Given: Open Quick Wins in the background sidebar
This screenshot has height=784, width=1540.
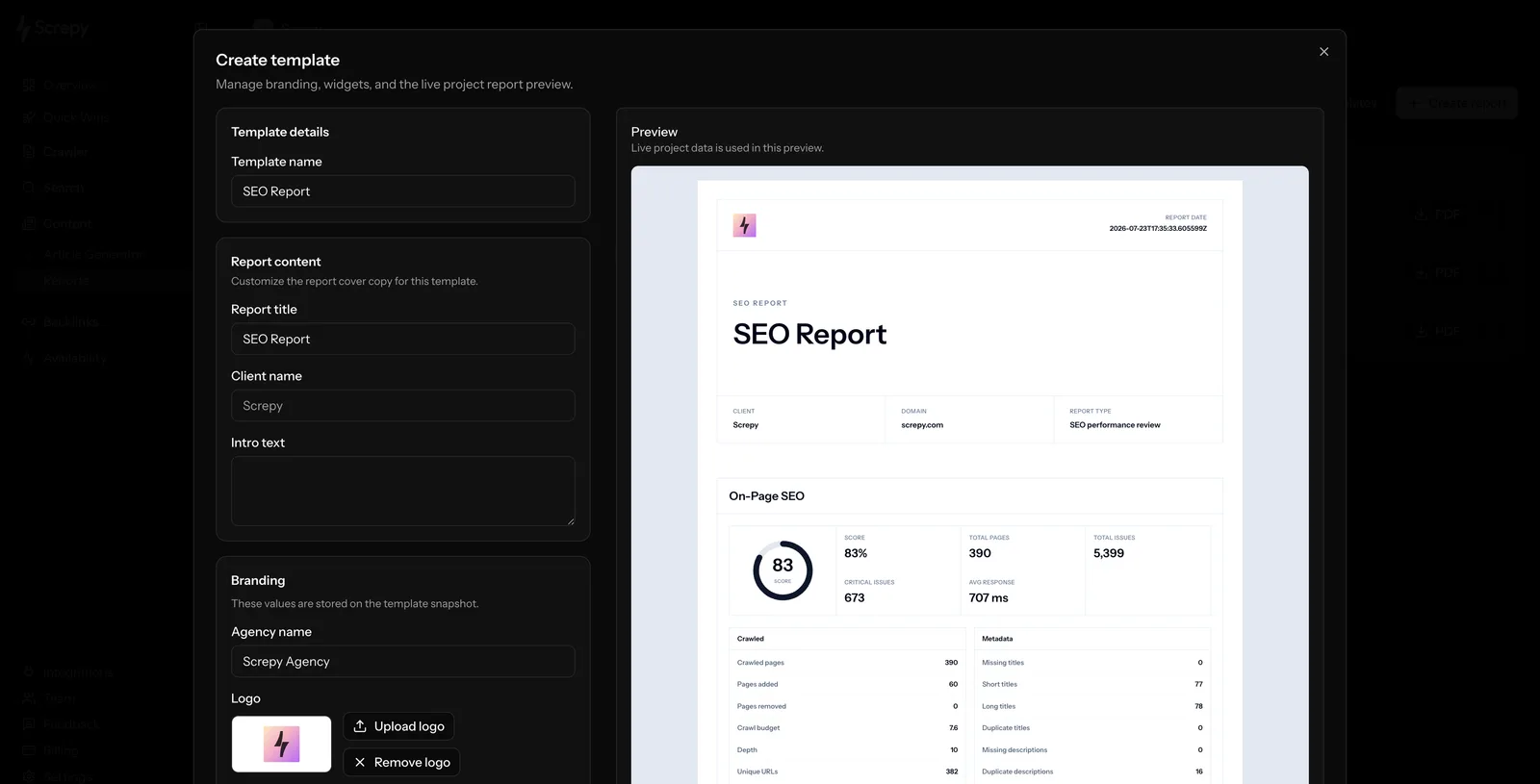Looking at the screenshot, I should pyautogui.click(x=65, y=117).
